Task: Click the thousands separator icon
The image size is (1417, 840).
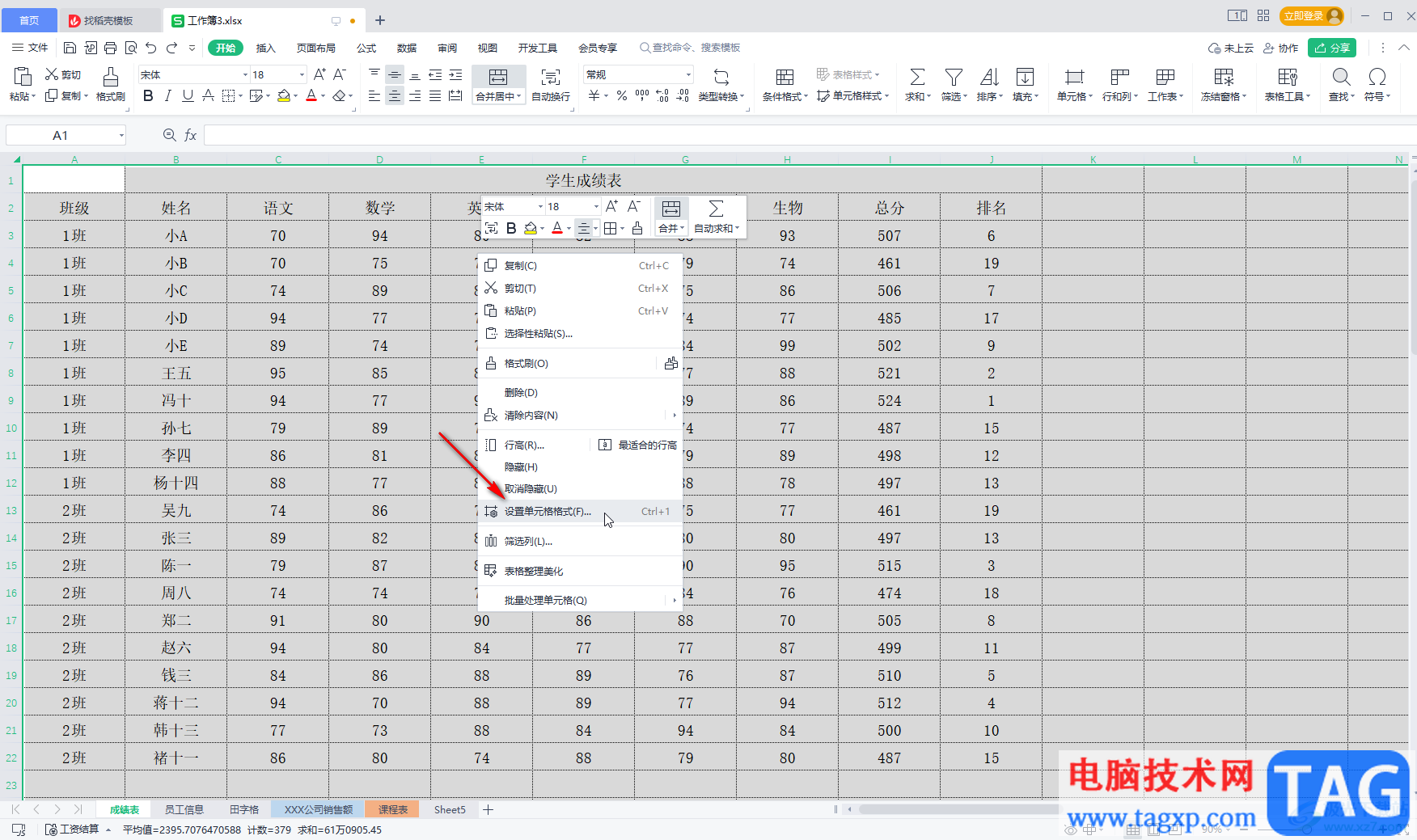Action: pos(642,95)
